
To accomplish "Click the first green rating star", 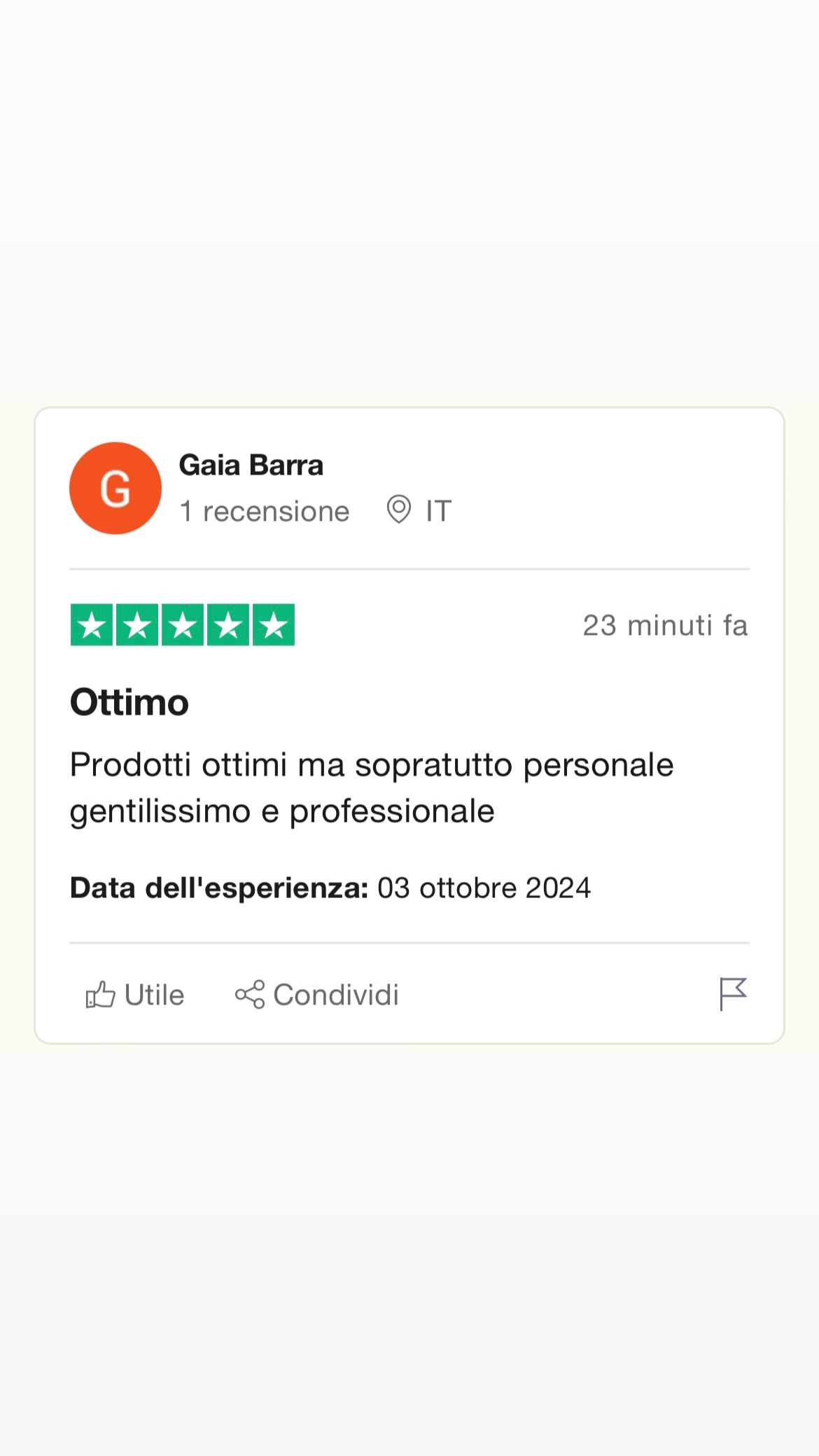I will (x=92, y=624).
